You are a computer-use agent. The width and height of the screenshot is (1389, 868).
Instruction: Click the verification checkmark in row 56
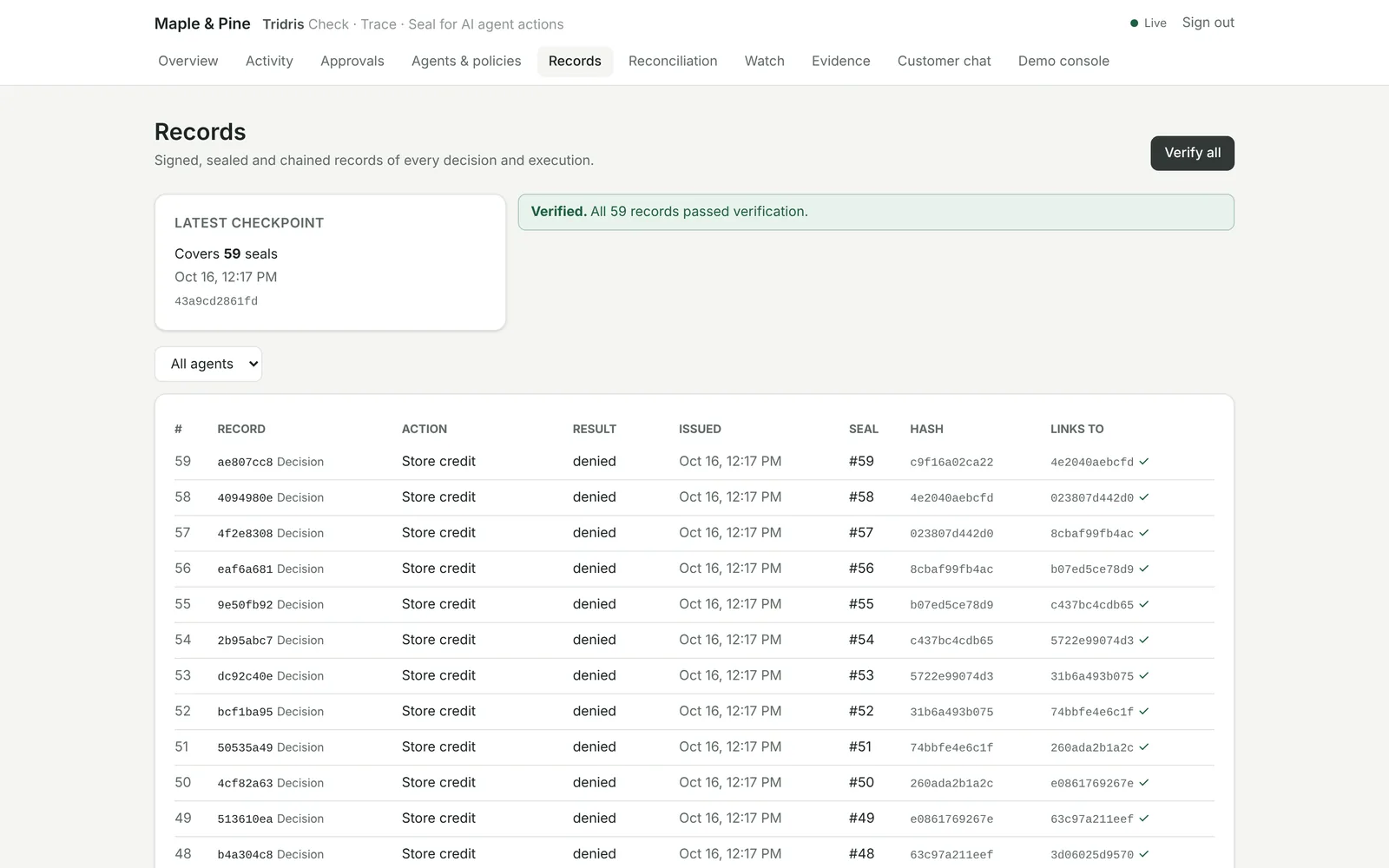tap(1144, 569)
